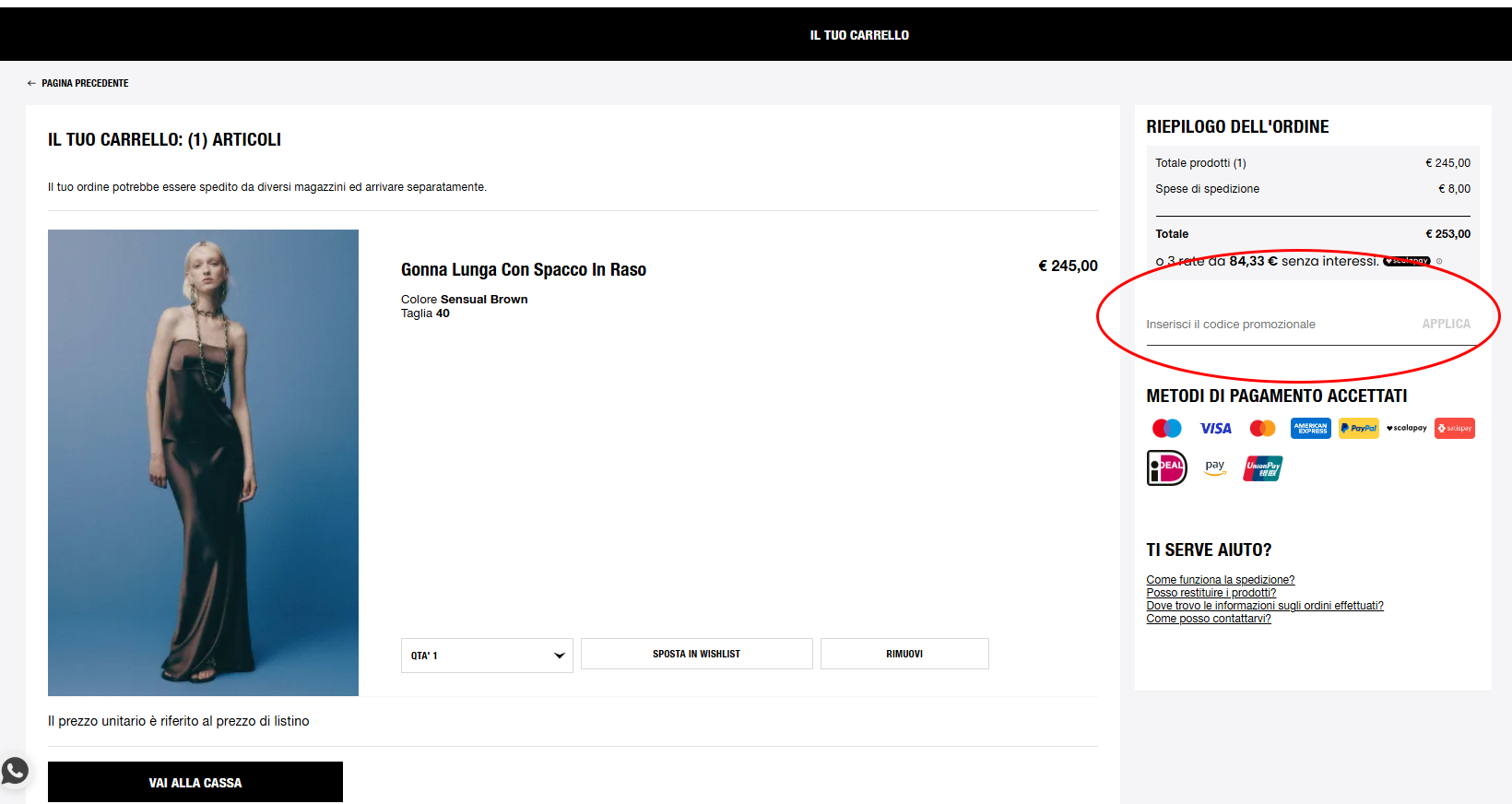This screenshot has height=804, width=1512.
Task: Click the UnionPay icon
Action: (1262, 467)
